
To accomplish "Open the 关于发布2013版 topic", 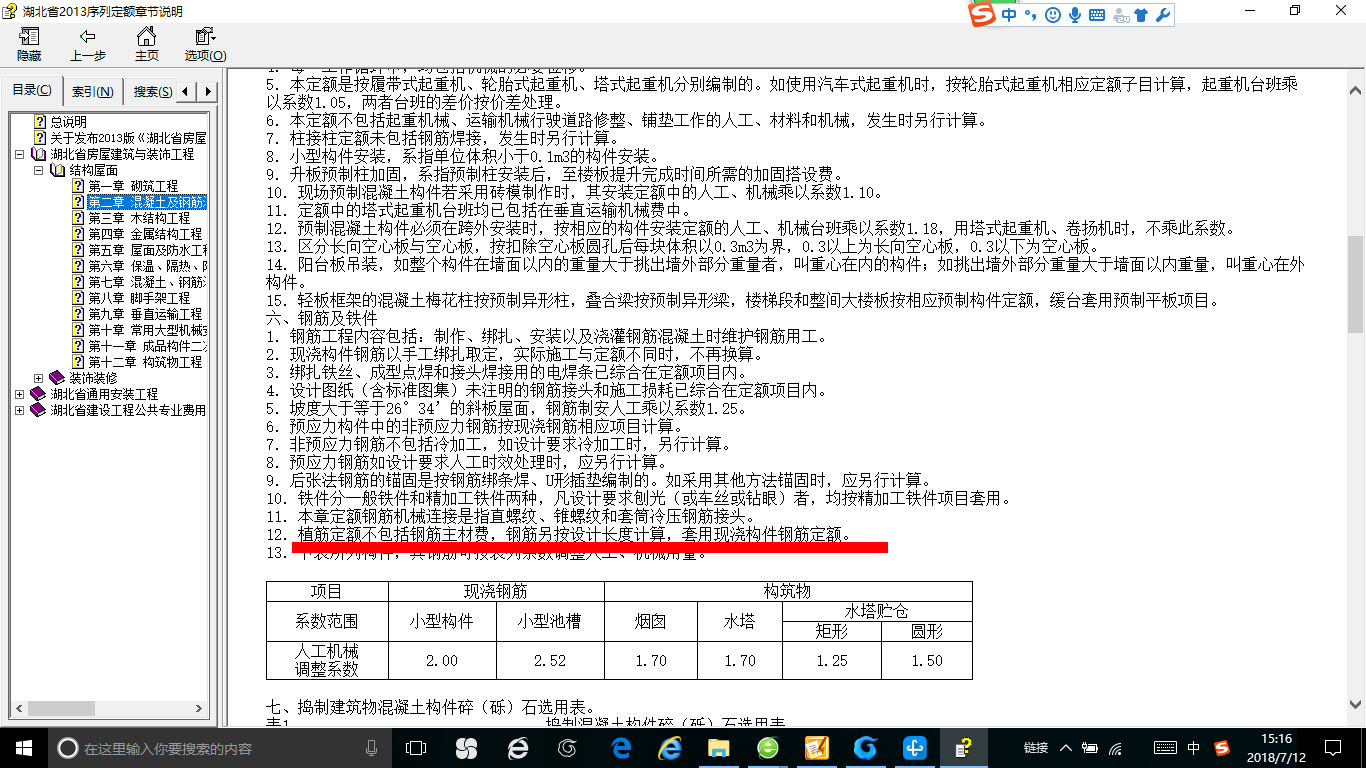I will [x=128, y=138].
